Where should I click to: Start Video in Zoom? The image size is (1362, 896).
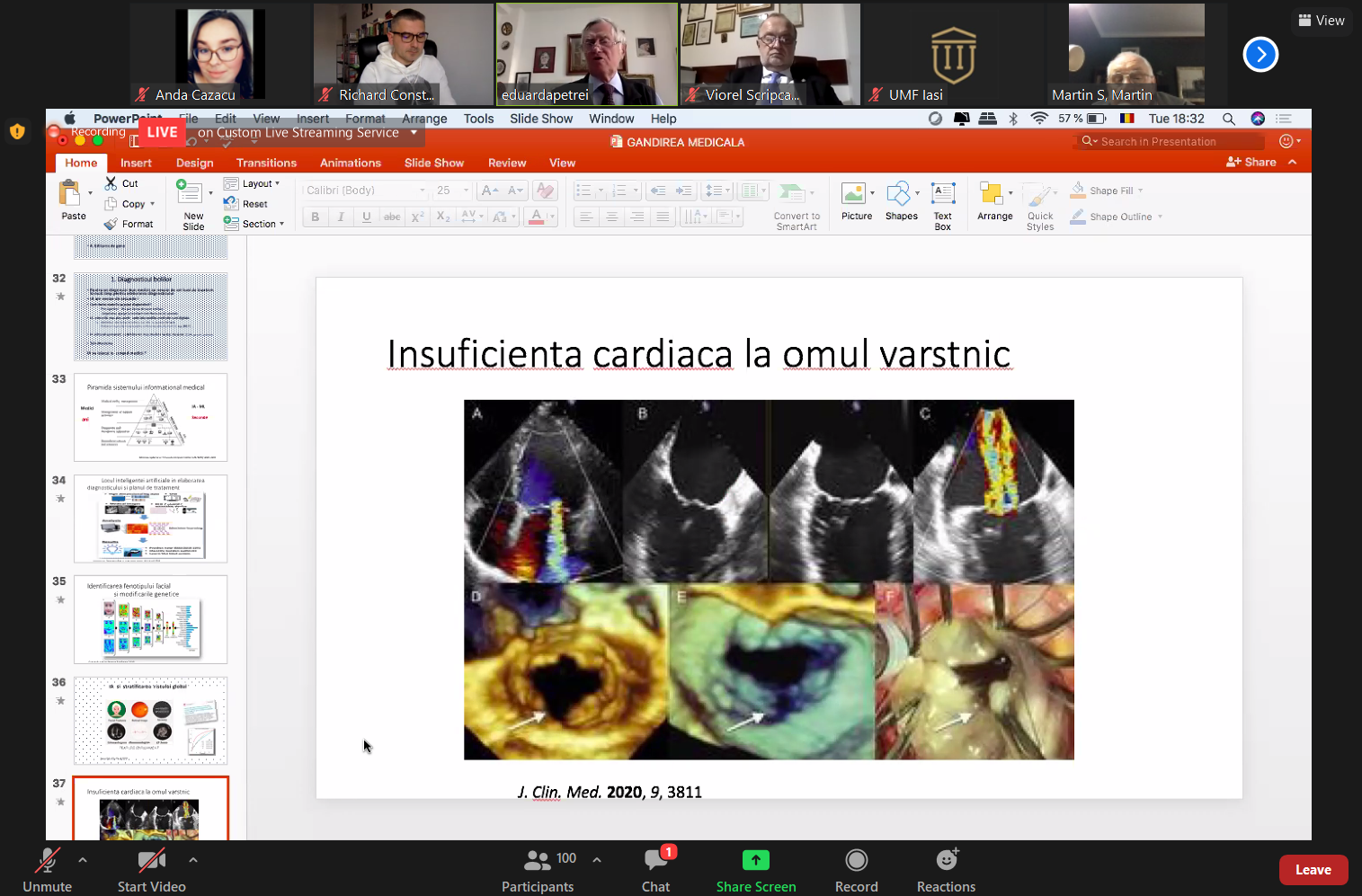pos(152,871)
